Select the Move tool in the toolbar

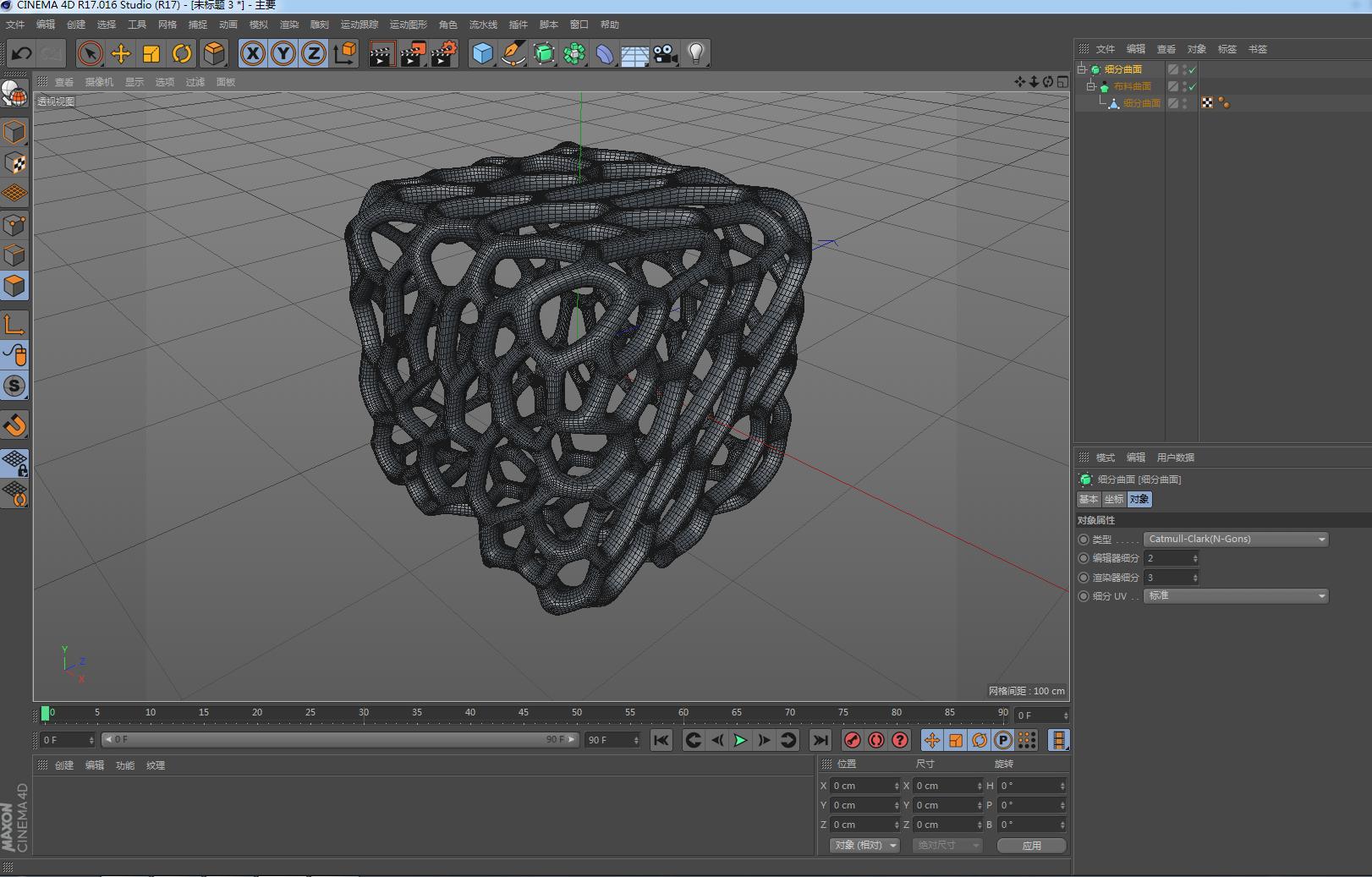121,53
